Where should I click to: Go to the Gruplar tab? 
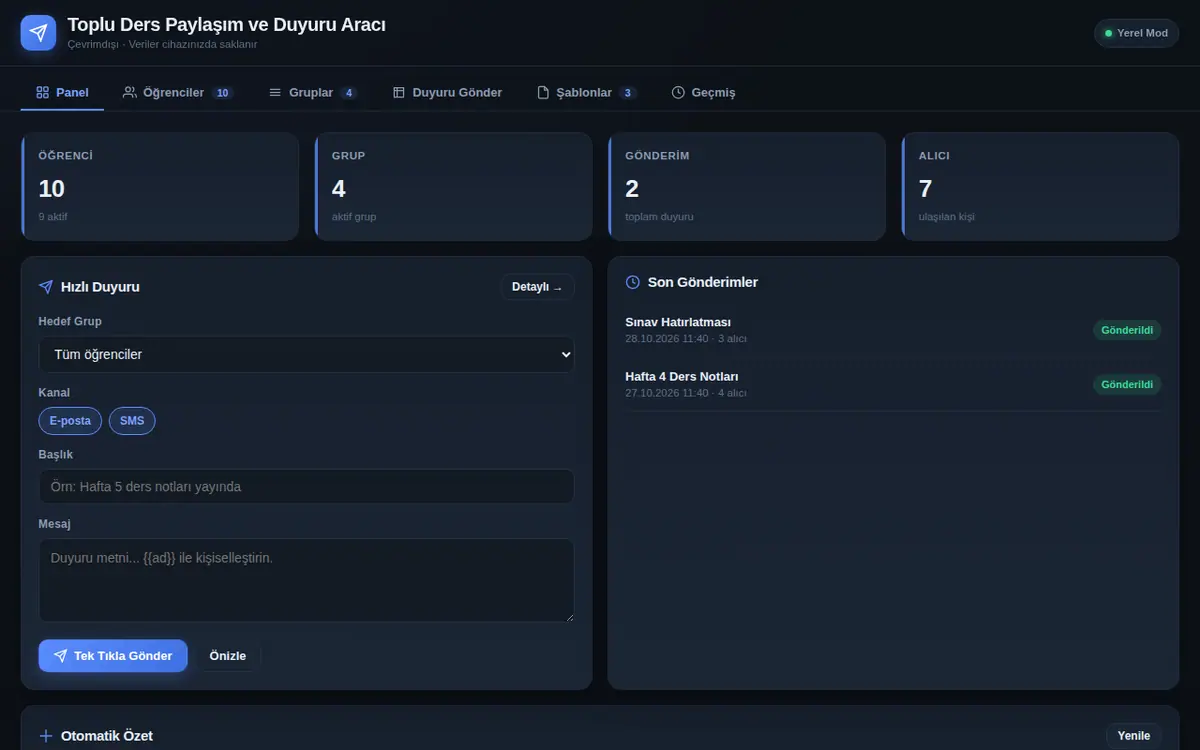pos(313,92)
